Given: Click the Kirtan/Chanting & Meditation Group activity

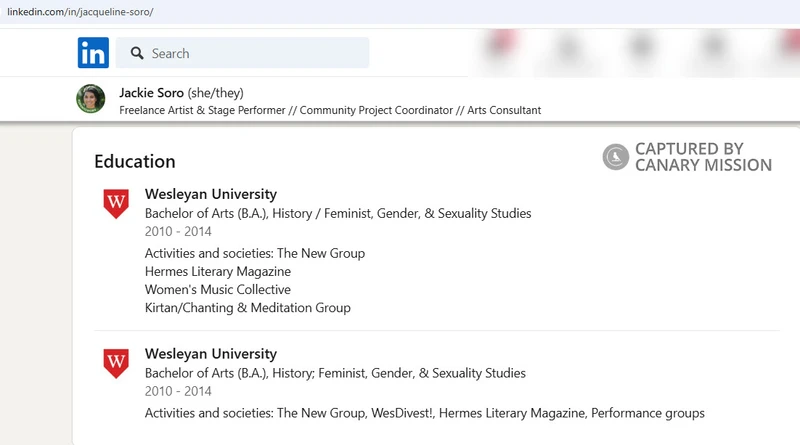Looking at the screenshot, I should click(248, 308).
